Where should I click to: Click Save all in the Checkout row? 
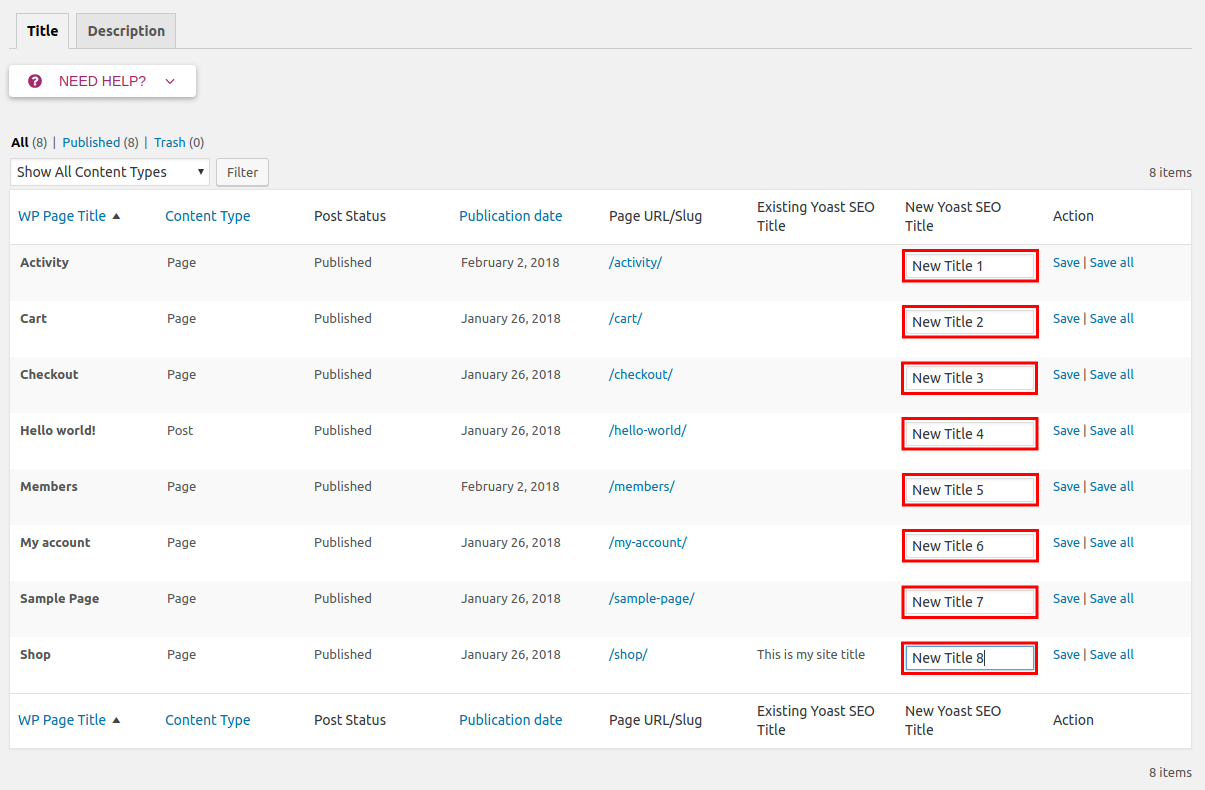click(1111, 375)
